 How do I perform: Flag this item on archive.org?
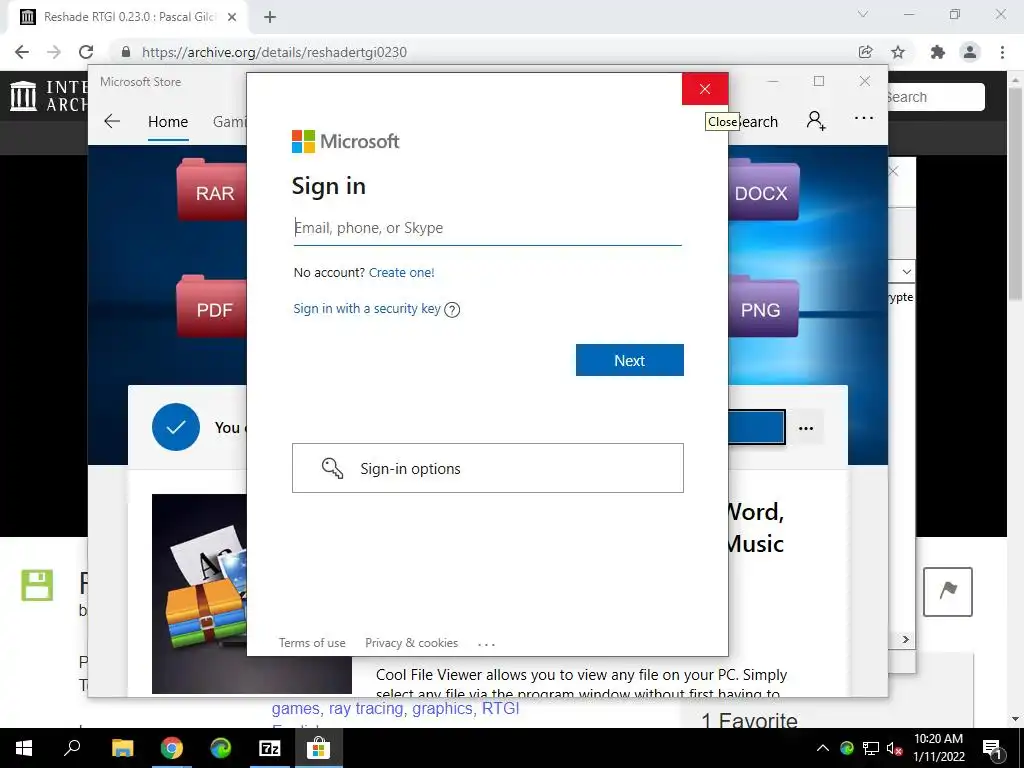(948, 592)
